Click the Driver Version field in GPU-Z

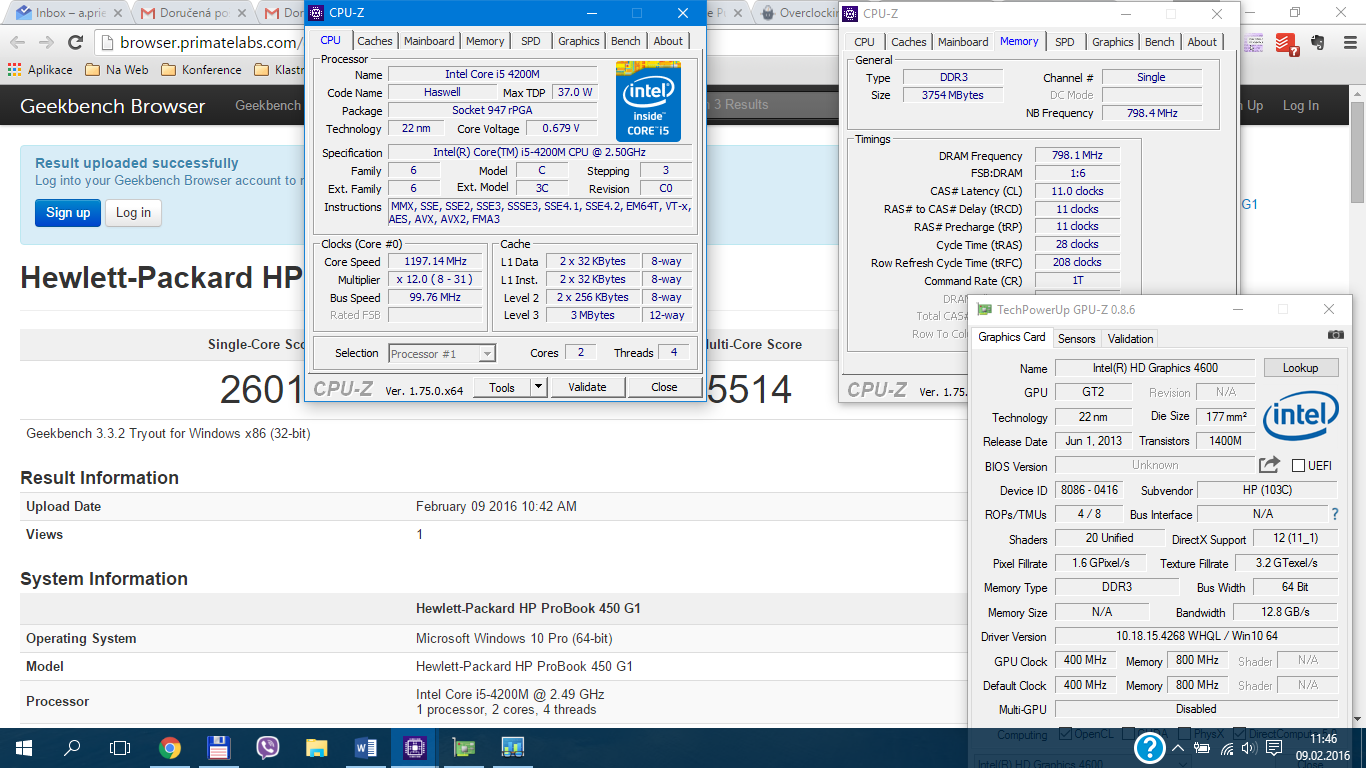click(1196, 636)
